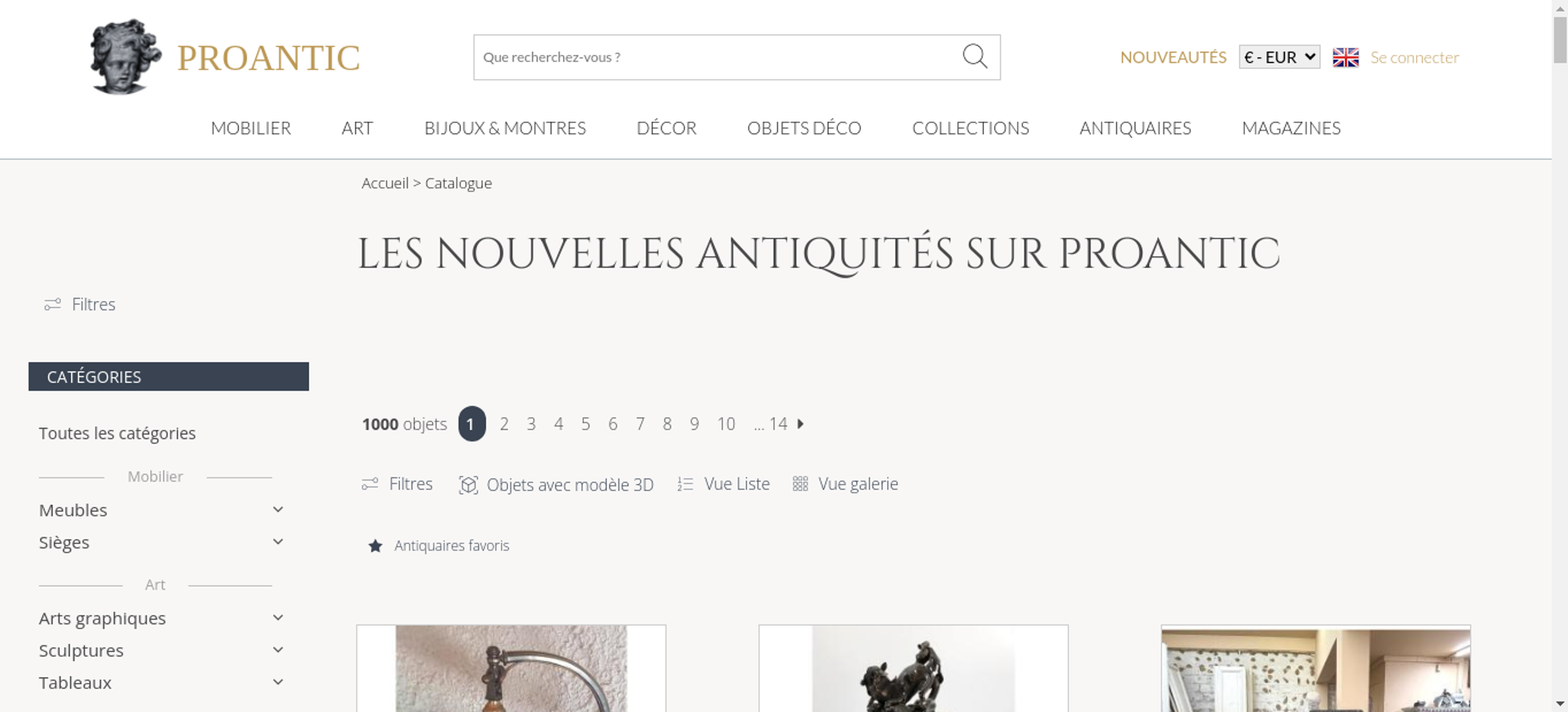Open the BIJOUX & MONTRES menu
The width and height of the screenshot is (1568, 712).
pyautogui.click(x=505, y=128)
